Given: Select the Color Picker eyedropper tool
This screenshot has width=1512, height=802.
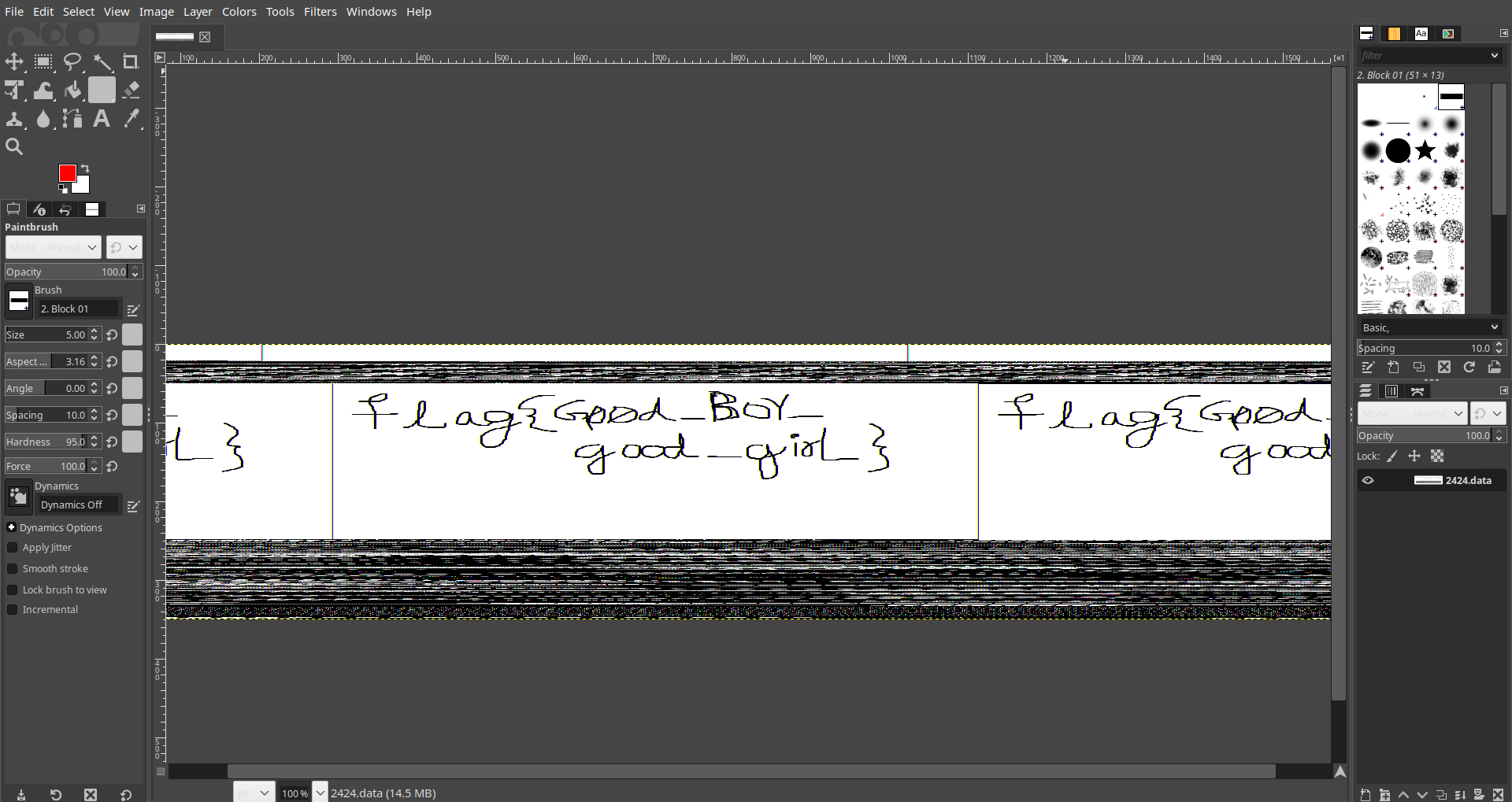Looking at the screenshot, I should pyautogui.click(x=131, y=119).
